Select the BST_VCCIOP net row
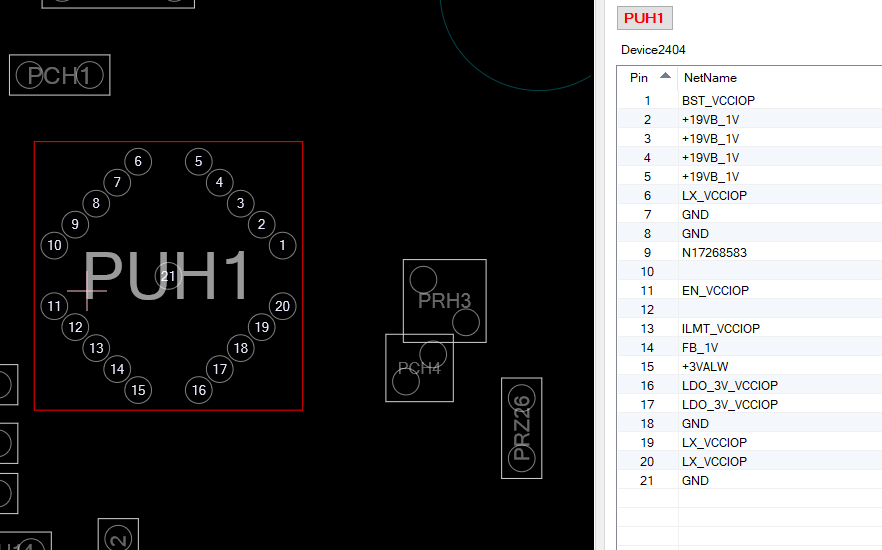Image resolution: width=882 pixels, height=550 pixels. pyautogui.click(x=750, y=101)
